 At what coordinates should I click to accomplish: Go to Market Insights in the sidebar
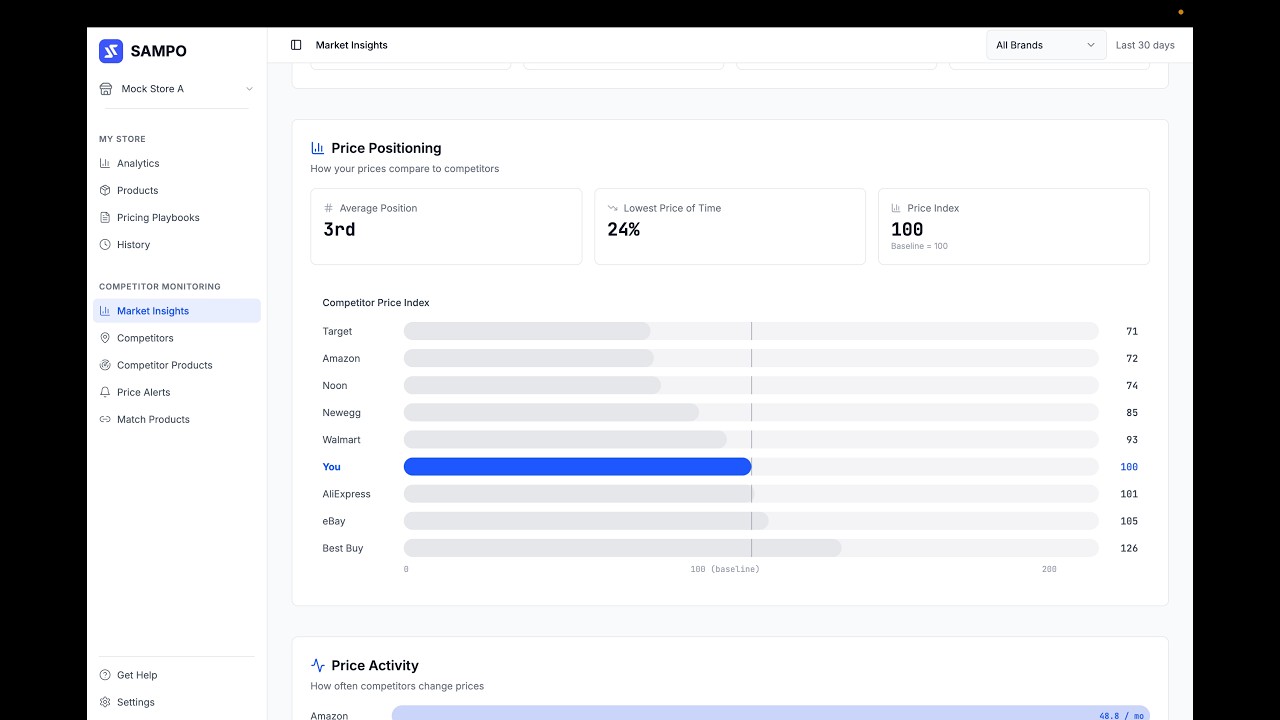pos(177,311)
